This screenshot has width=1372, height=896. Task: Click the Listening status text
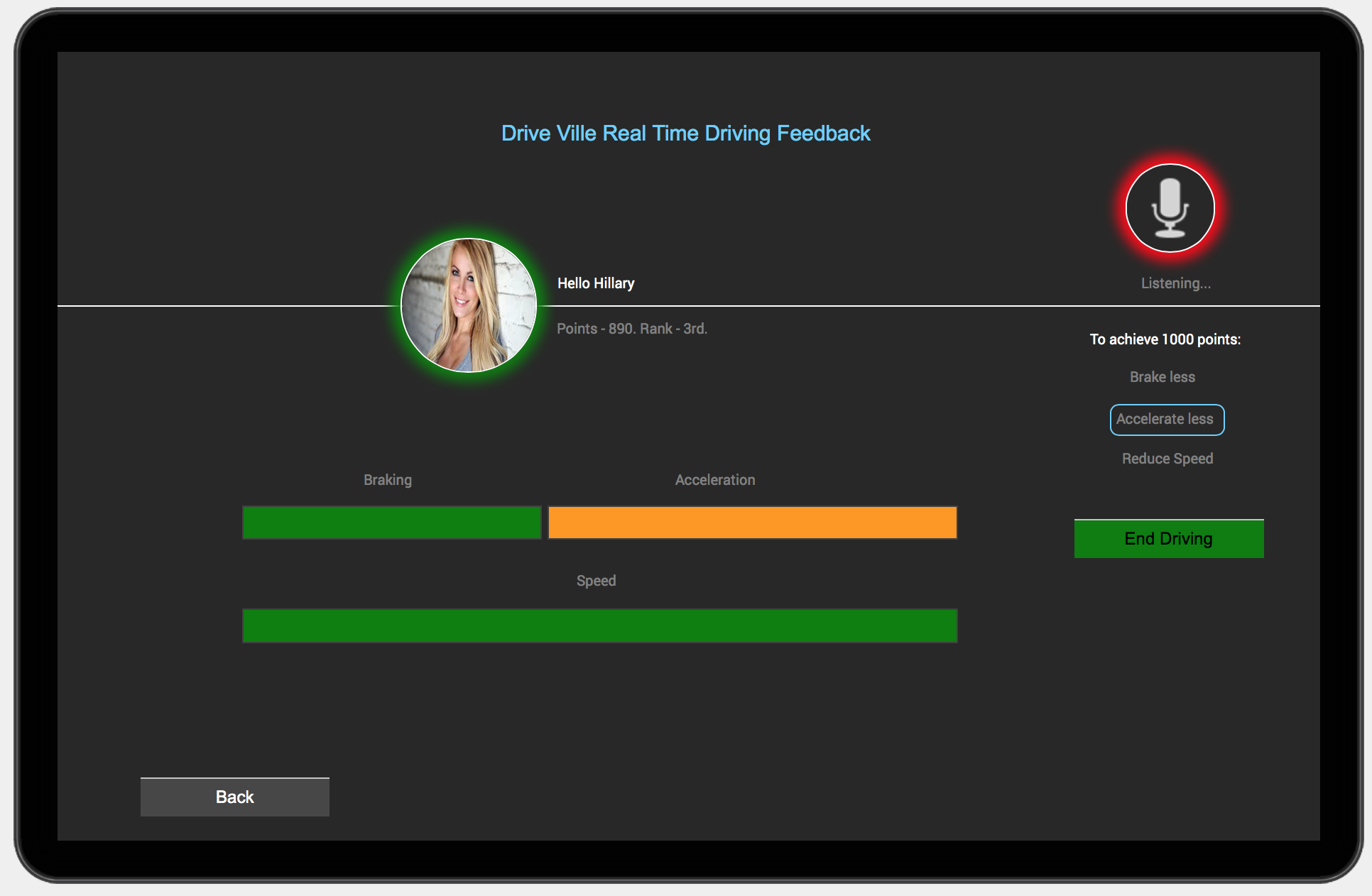(1175, 283)
